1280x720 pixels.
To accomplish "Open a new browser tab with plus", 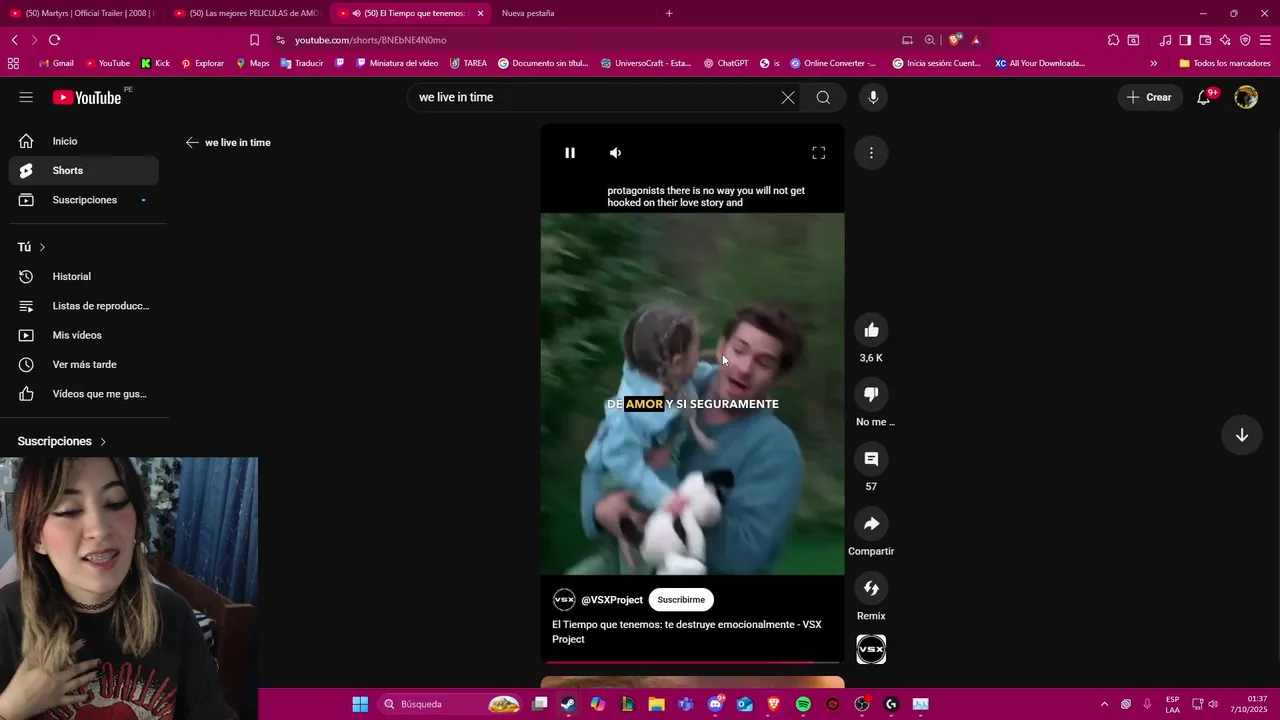I will [x=669, y=13].
